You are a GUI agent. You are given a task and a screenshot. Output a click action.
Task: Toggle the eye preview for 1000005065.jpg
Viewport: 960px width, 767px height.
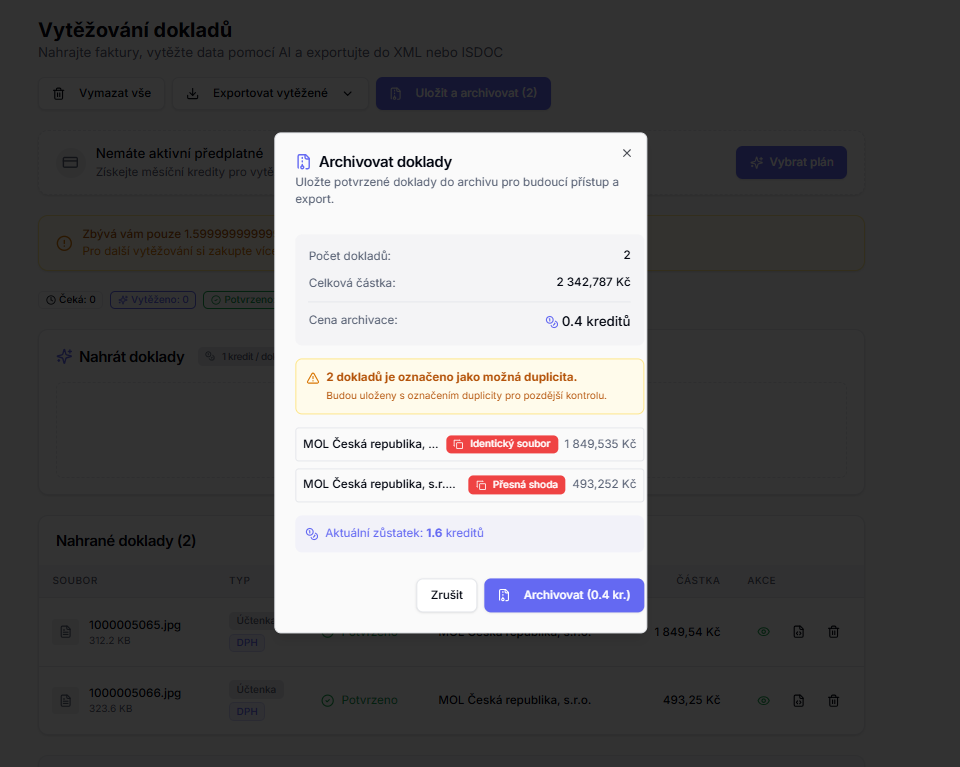tap(764, 632)
